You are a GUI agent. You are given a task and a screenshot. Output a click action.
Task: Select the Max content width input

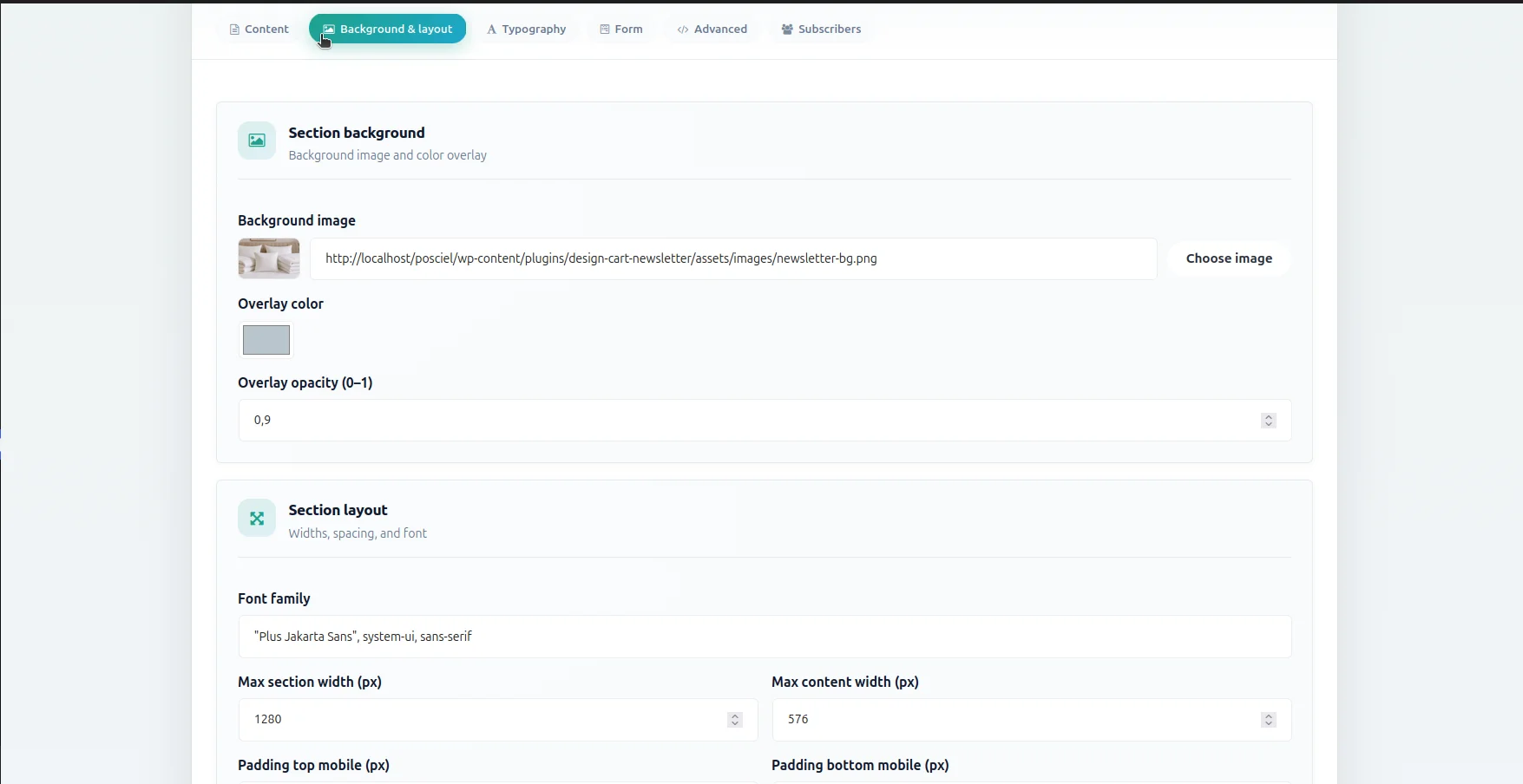tap(1032, 720)
